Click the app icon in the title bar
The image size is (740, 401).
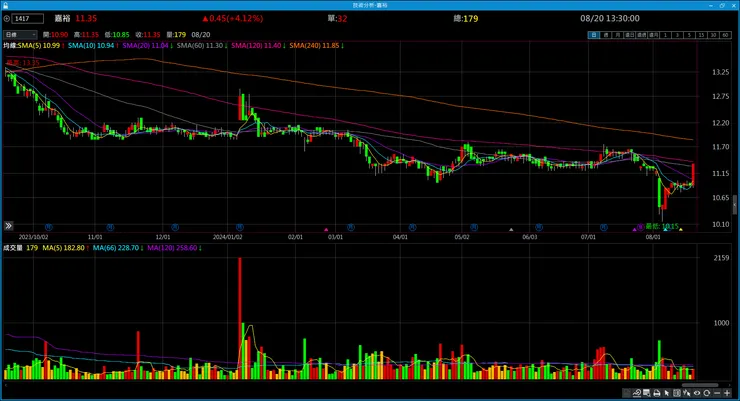[x=5, y=5]
